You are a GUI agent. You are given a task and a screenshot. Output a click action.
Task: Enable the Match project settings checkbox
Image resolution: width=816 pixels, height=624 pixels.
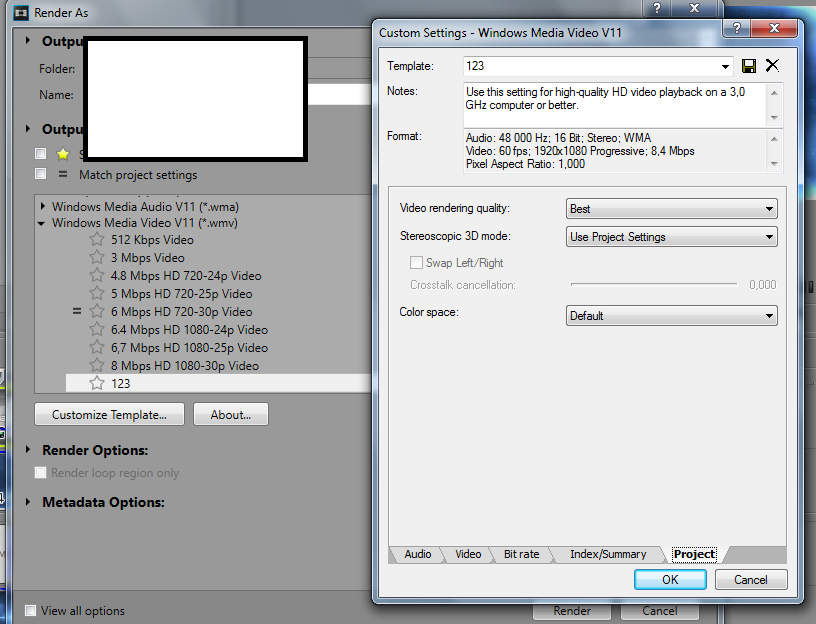40,173
